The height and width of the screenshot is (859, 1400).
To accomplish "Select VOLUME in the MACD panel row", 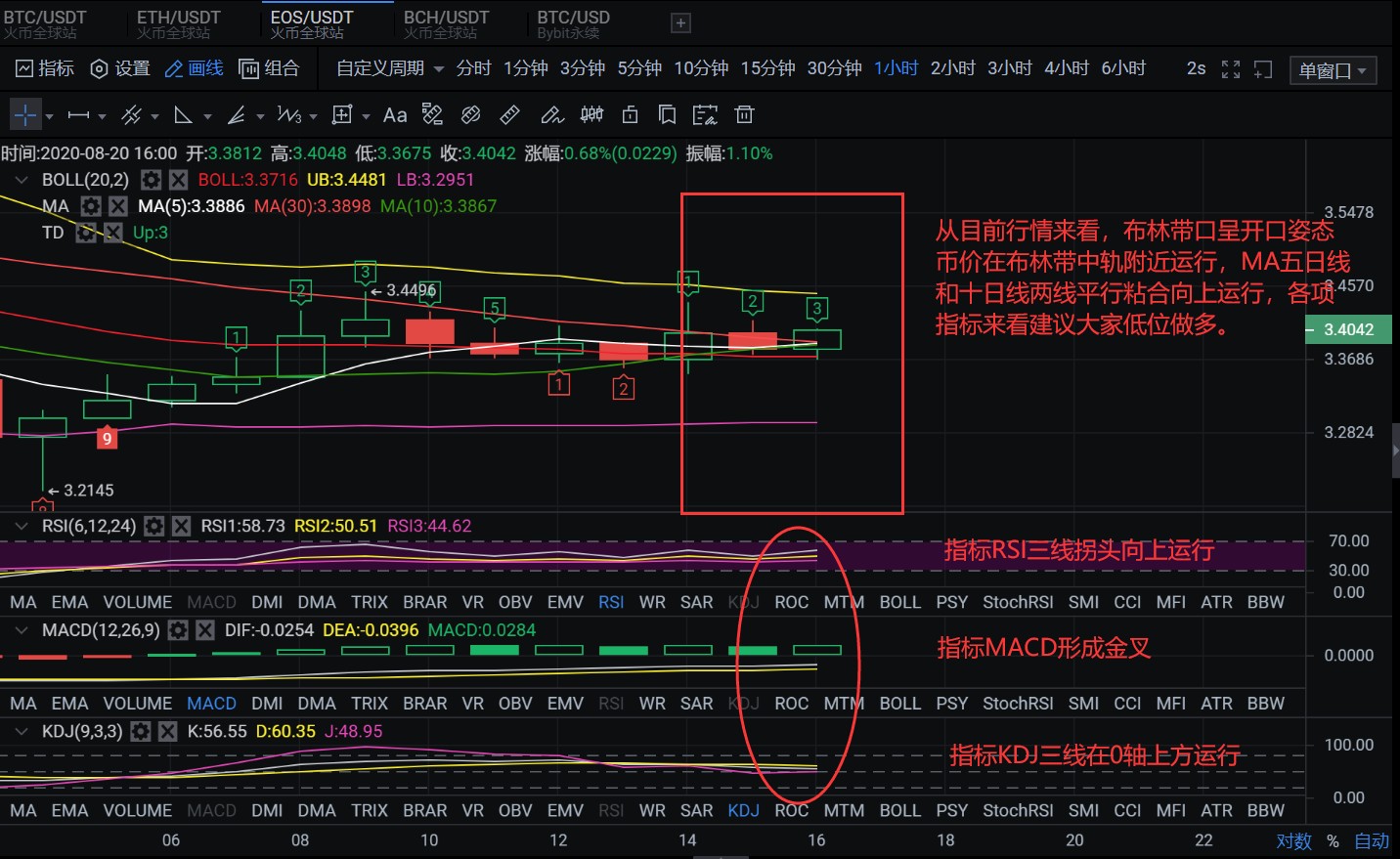I will tap(138, 704).
